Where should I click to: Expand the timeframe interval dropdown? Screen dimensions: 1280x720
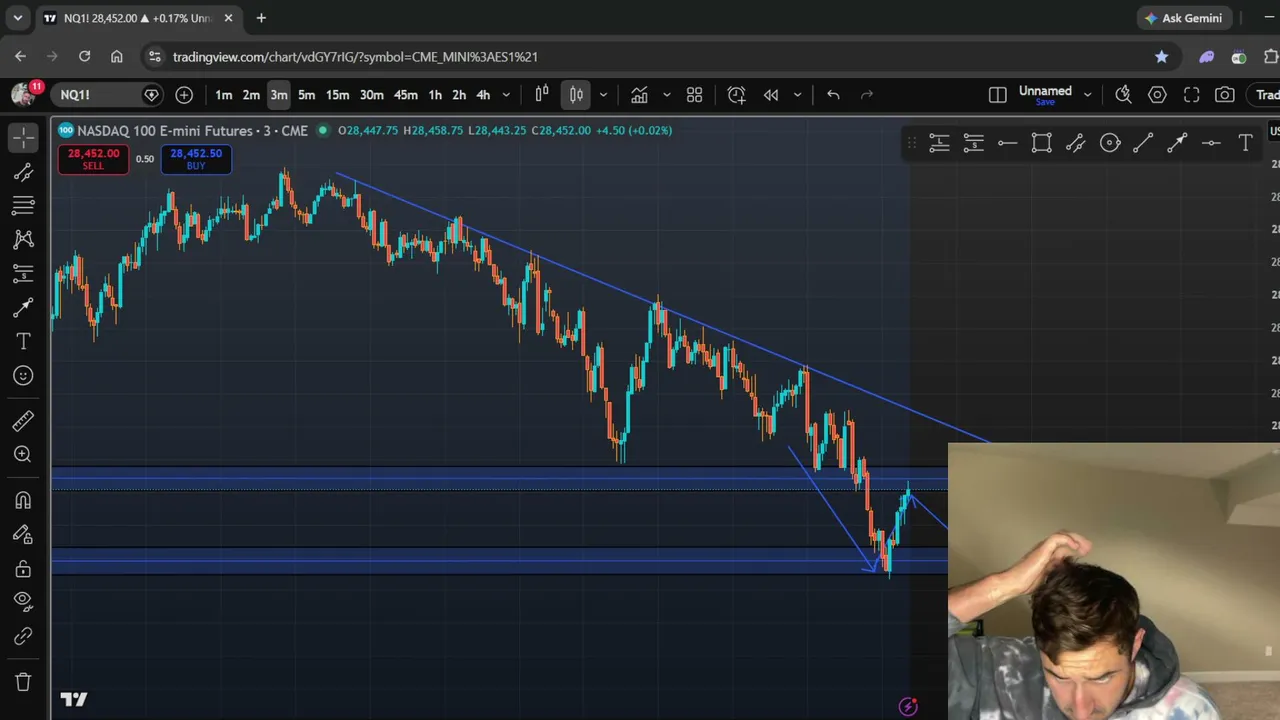[506, 95]
